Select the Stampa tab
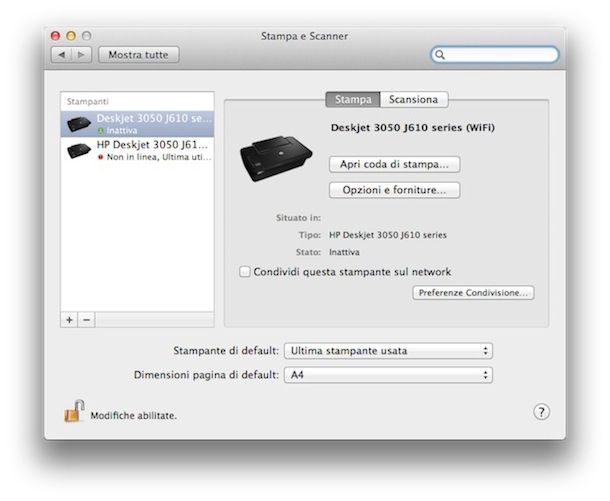610x501 pixels. pyautogui.click(x=353, y=100)
